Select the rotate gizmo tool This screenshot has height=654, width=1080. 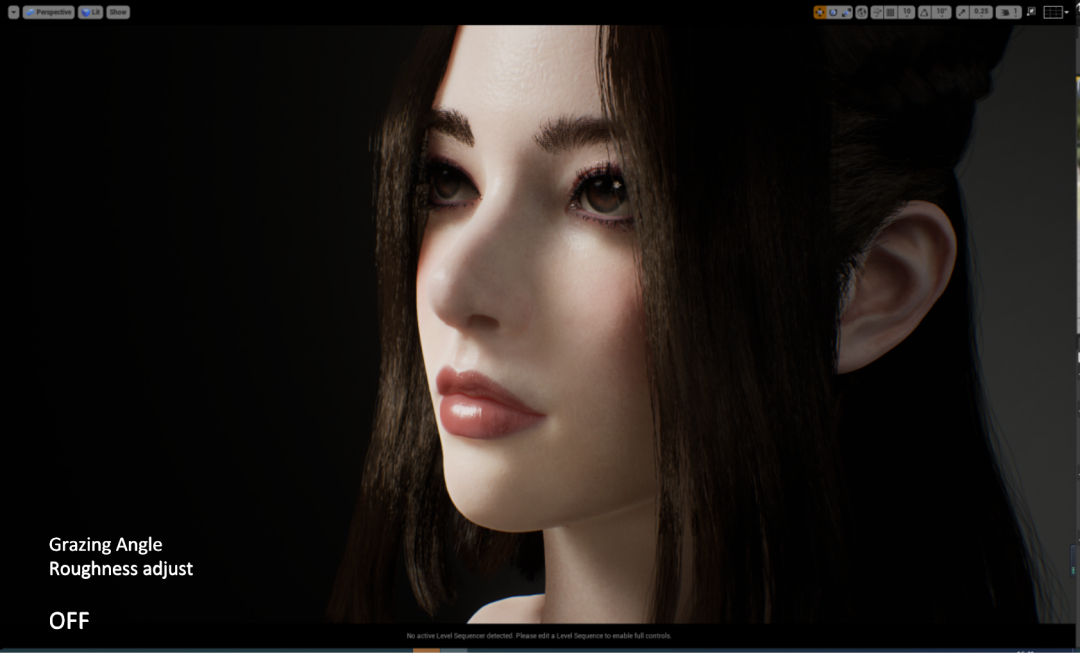pos(833,12)
